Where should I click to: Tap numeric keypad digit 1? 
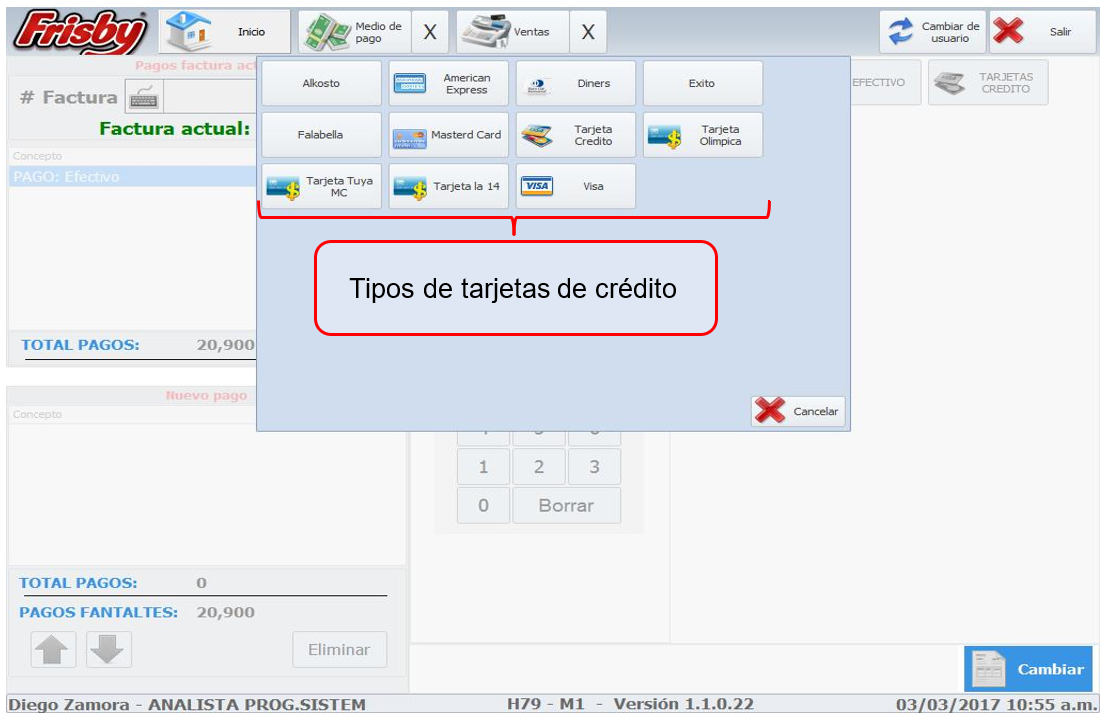pyautogui.click(x=483, y=466)
